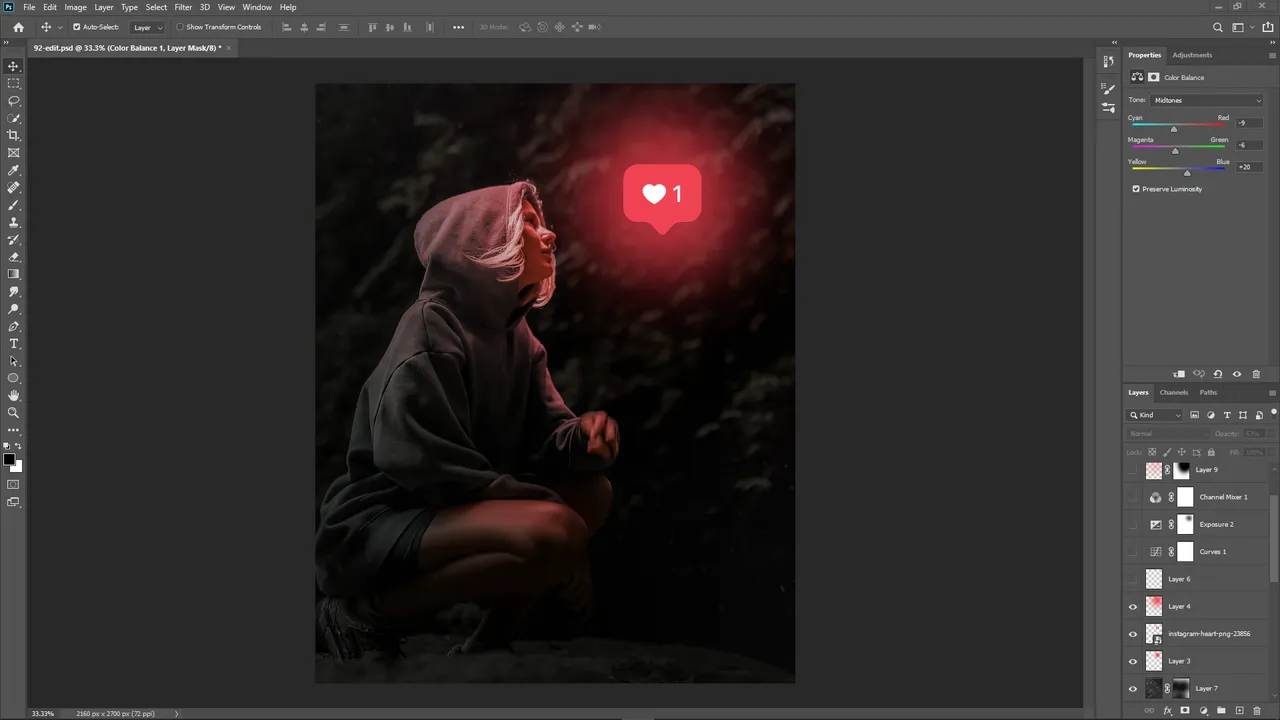Open the Layers panel flyout menu
1280x720 pixels.
pyautogui.click(x=1272, y=393)
